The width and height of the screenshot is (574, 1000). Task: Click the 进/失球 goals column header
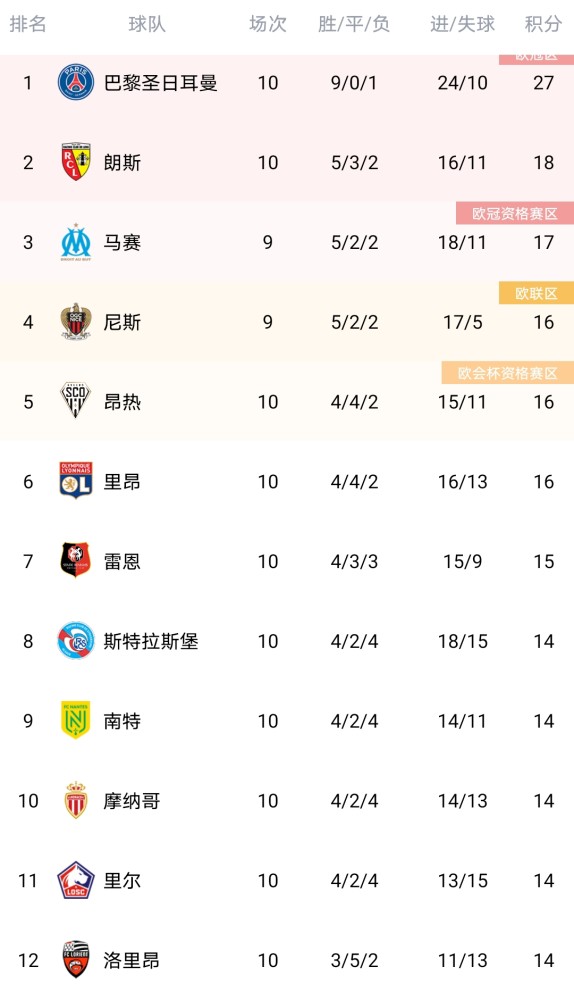coord(462,24)
